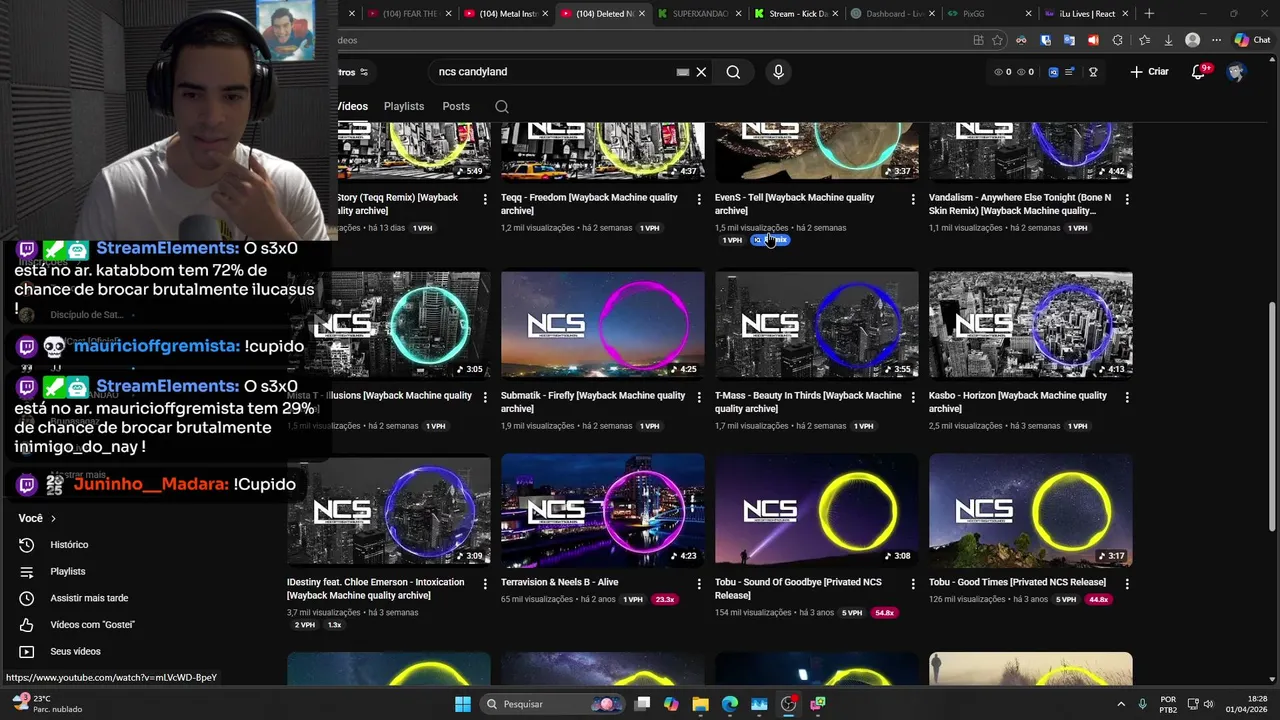Open the taskbar weather widget 23°C
Screen dimensions: 1280x720
46,704
